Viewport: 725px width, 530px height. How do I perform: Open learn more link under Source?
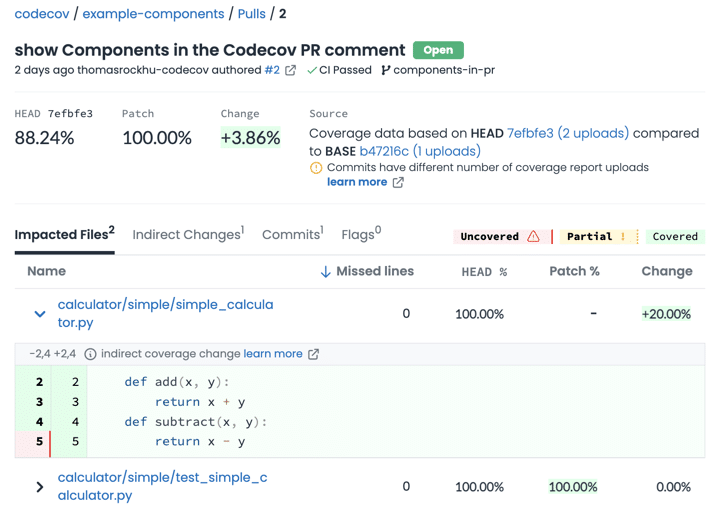pos(357,182)
